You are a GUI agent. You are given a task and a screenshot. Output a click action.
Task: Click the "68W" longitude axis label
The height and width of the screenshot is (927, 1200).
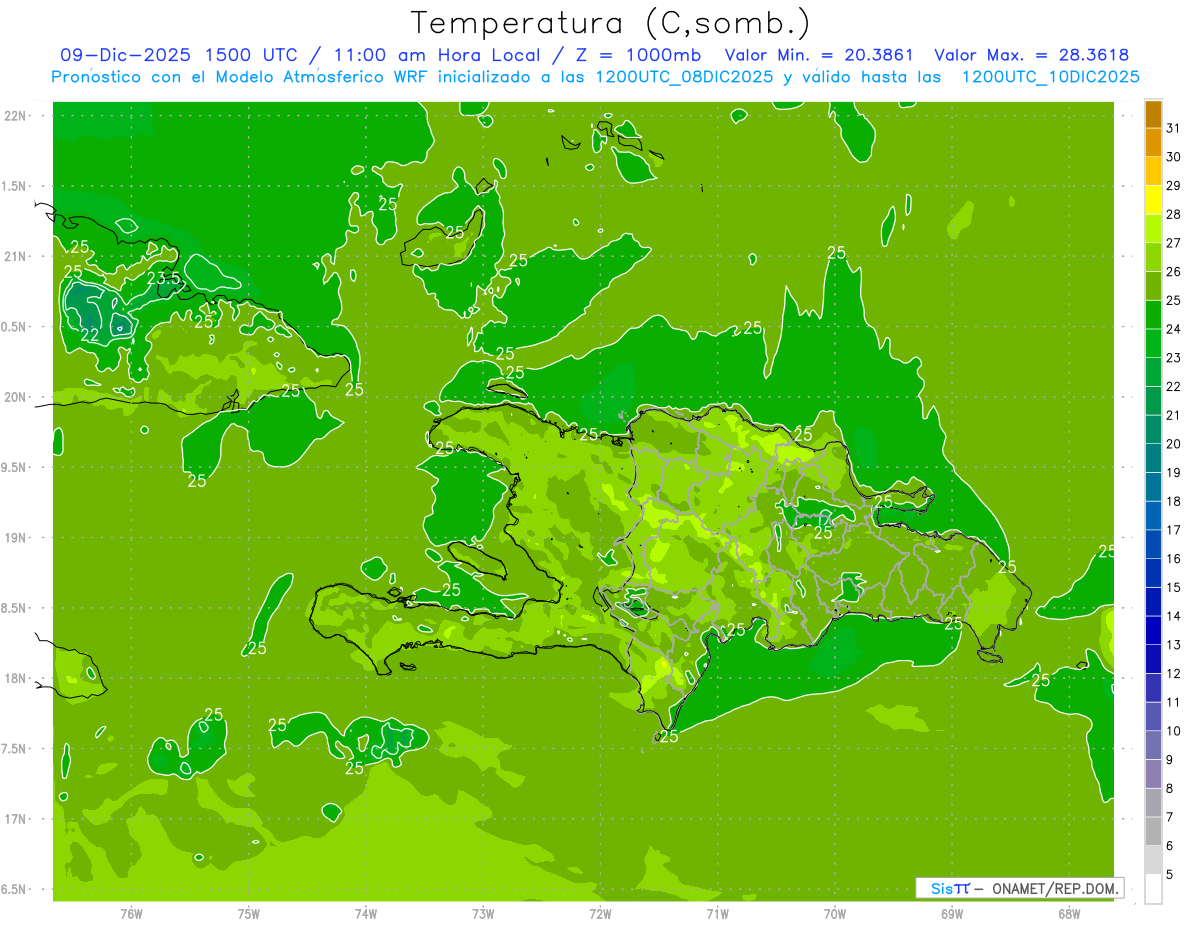pyautogui.click(x=1069, y=914)
